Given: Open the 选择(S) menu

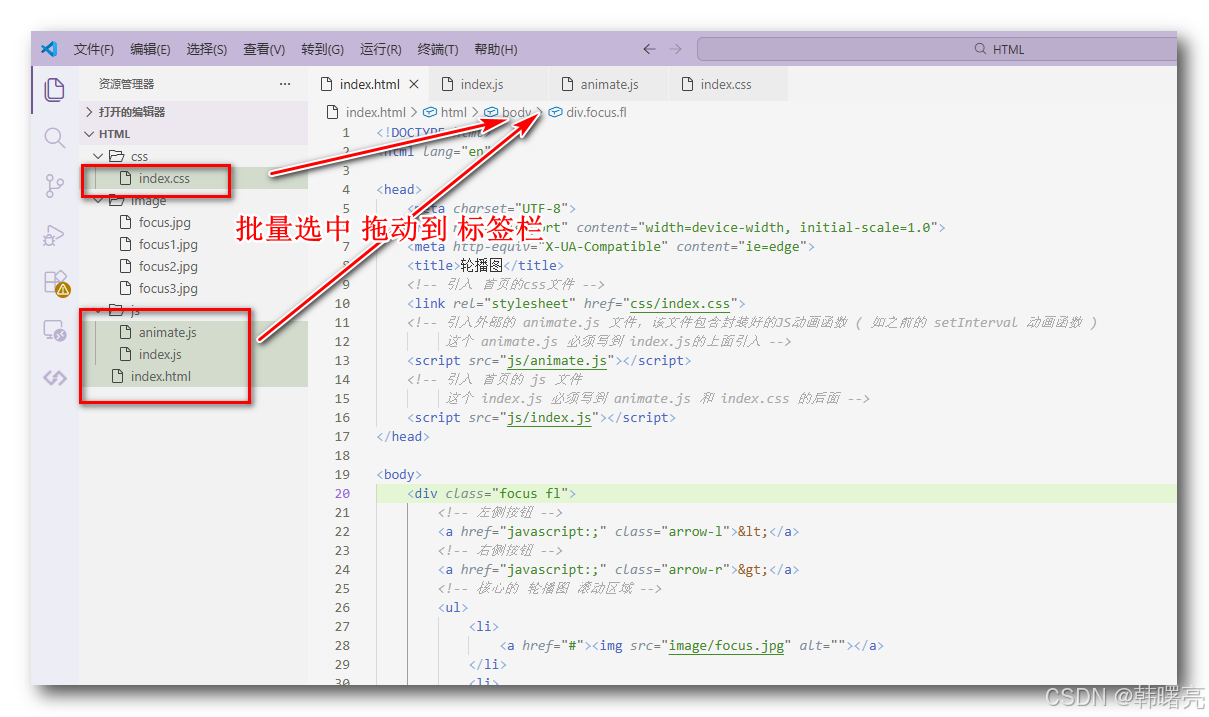Looking at the screenshot, I should (x=207, y=49).
